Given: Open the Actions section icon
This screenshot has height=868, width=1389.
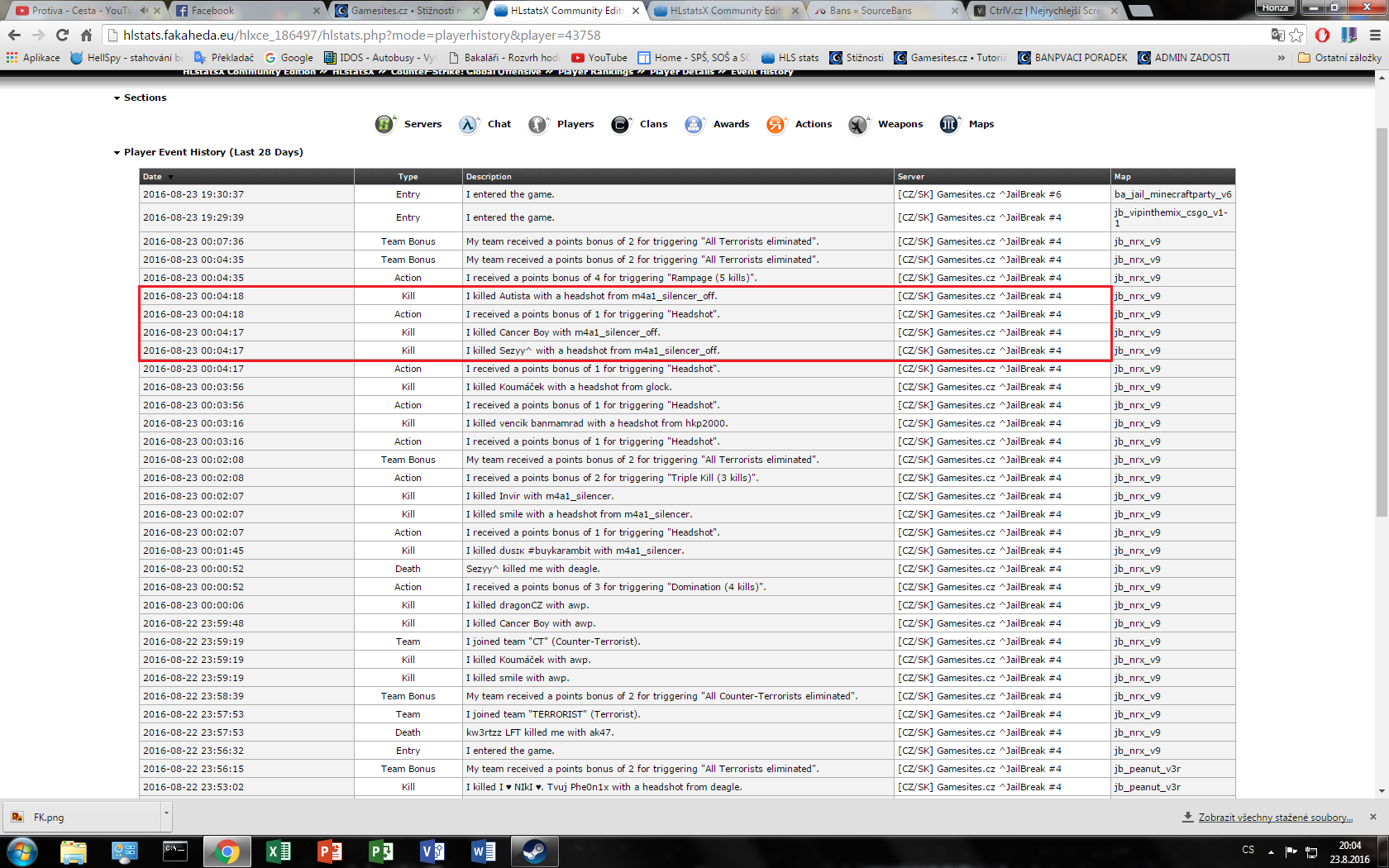Looking at the screenshot, I should pos(776,124).
